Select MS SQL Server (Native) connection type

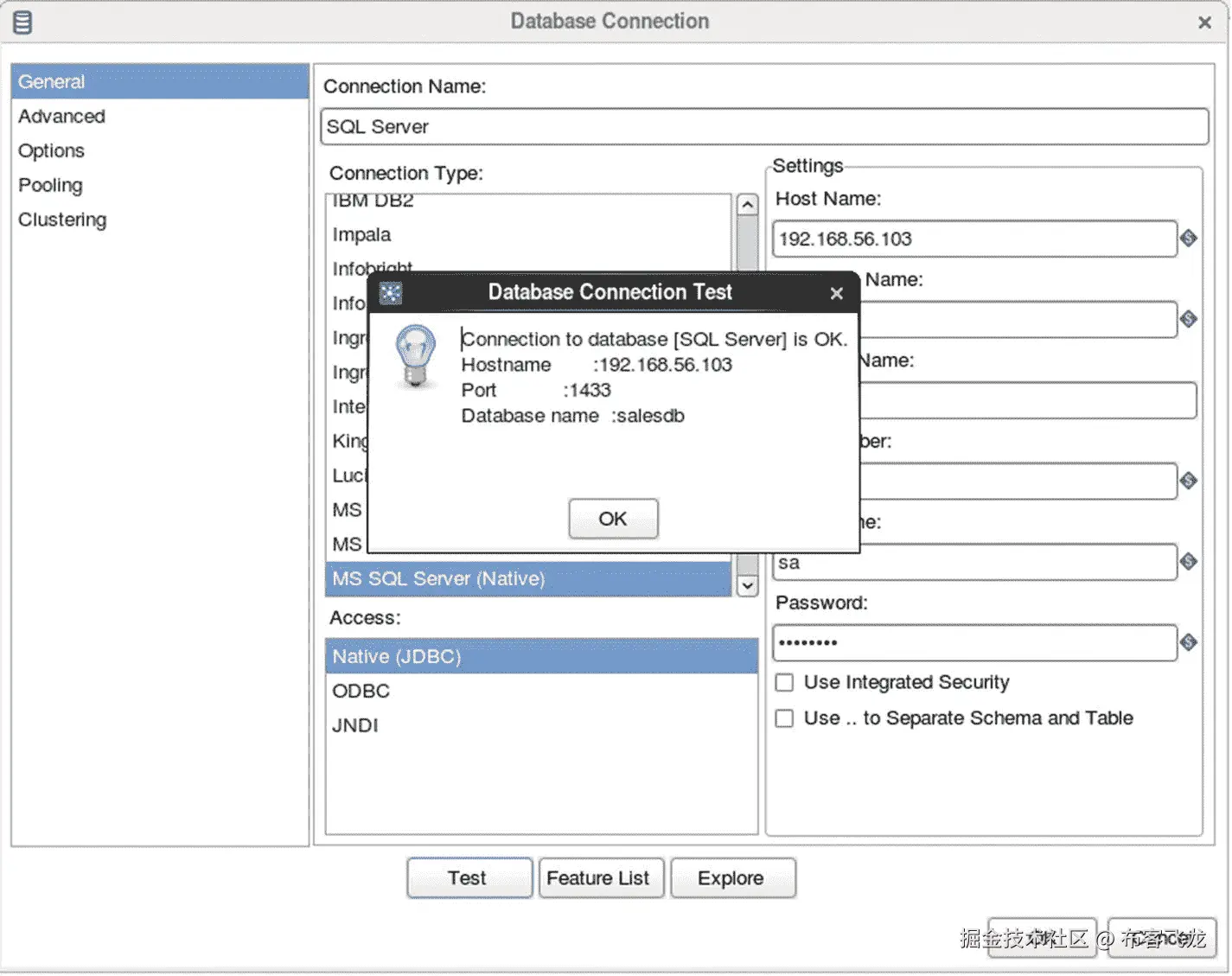529,578
